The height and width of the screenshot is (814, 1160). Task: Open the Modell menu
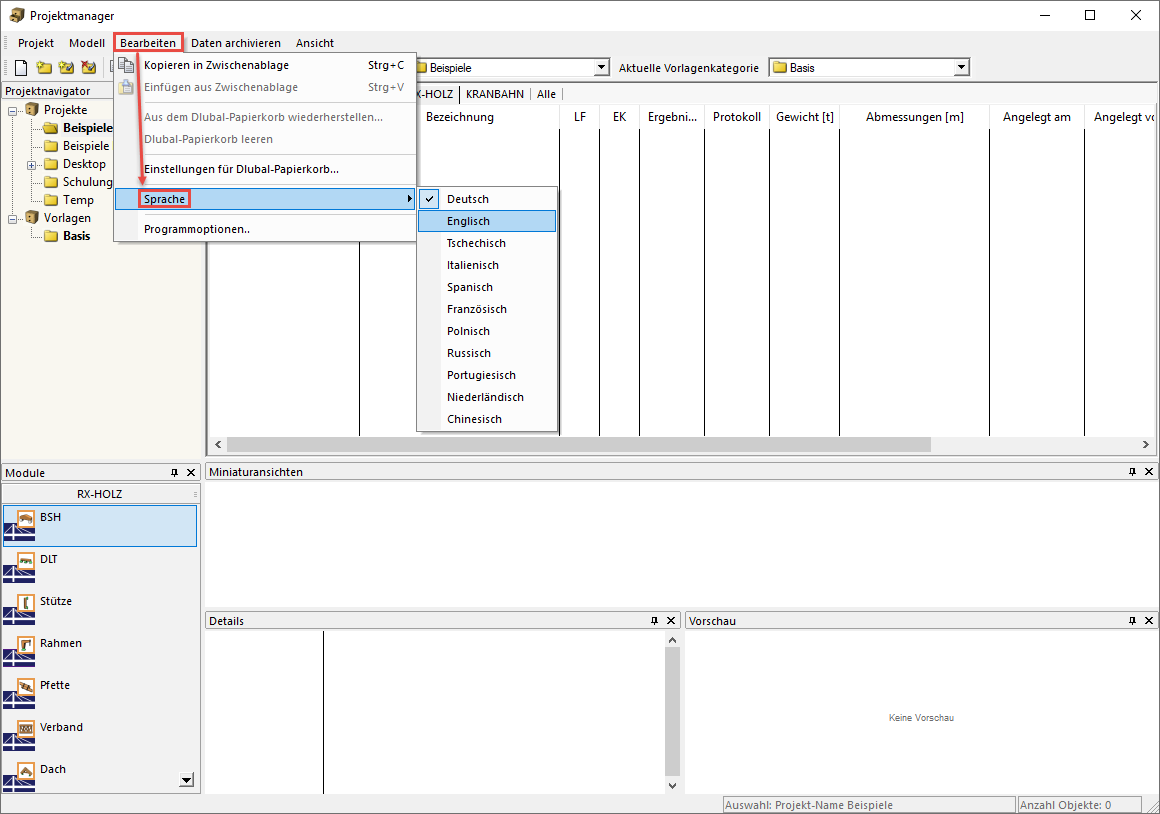point(87,43)
